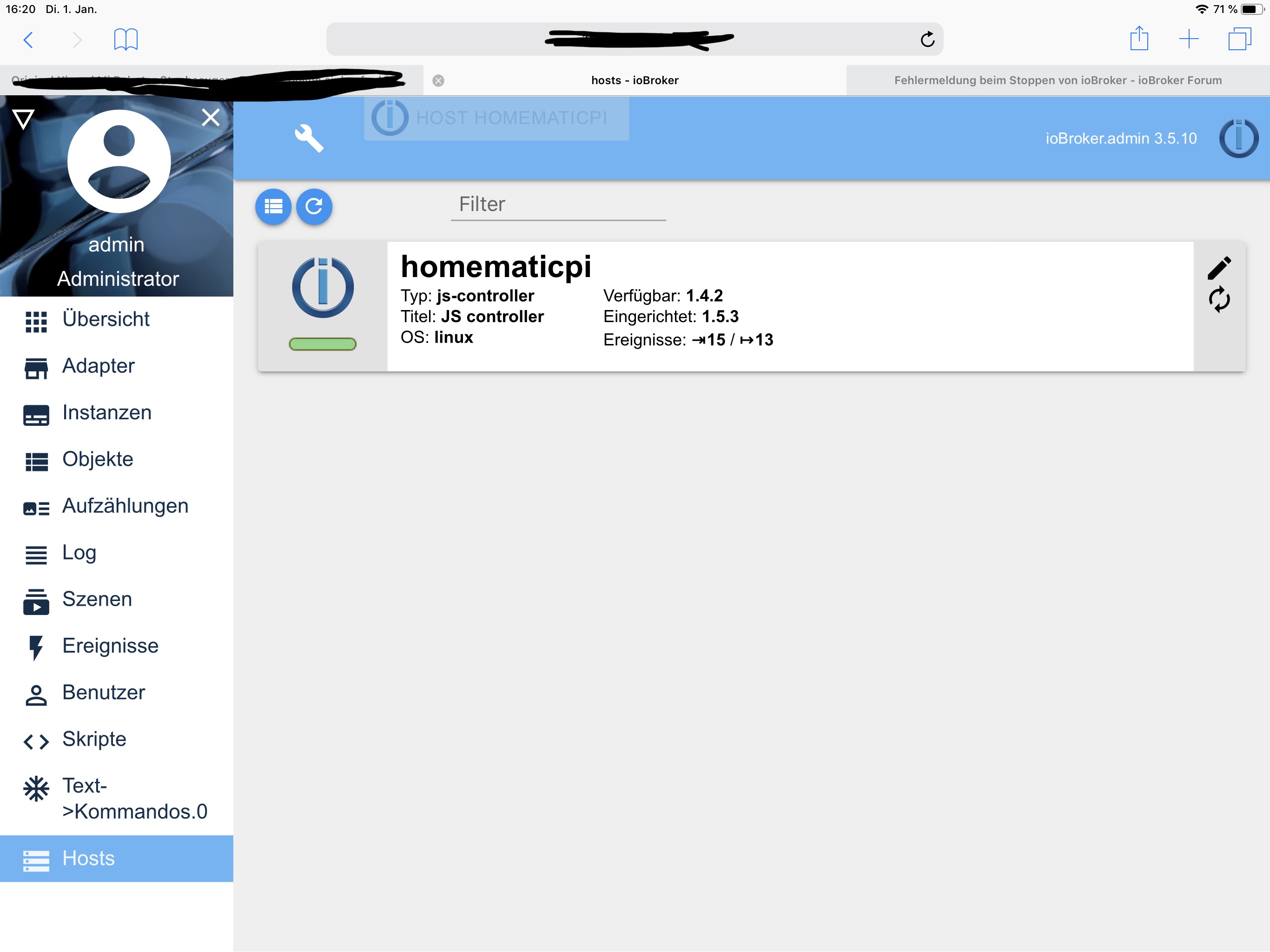Click homematicpi host logo icon
Viewport: 1270px width, 952px height.
coord(323,287)
